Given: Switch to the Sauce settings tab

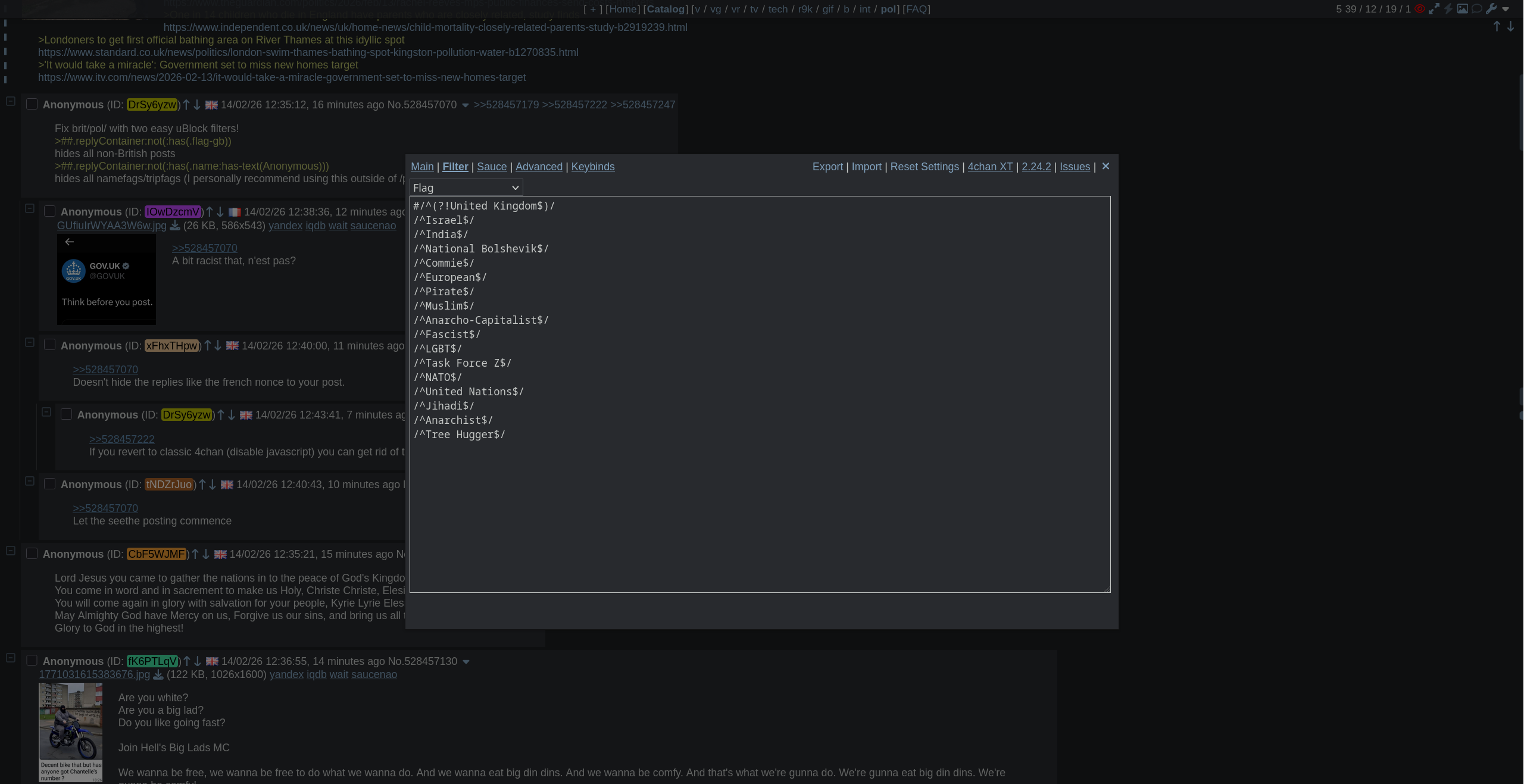Looking at the screenshot, I should pyautogui.click(x=492, y=167).
